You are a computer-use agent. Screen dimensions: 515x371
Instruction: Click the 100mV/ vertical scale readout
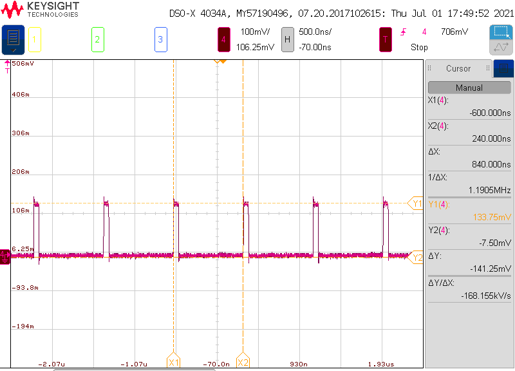pos(255,32)
